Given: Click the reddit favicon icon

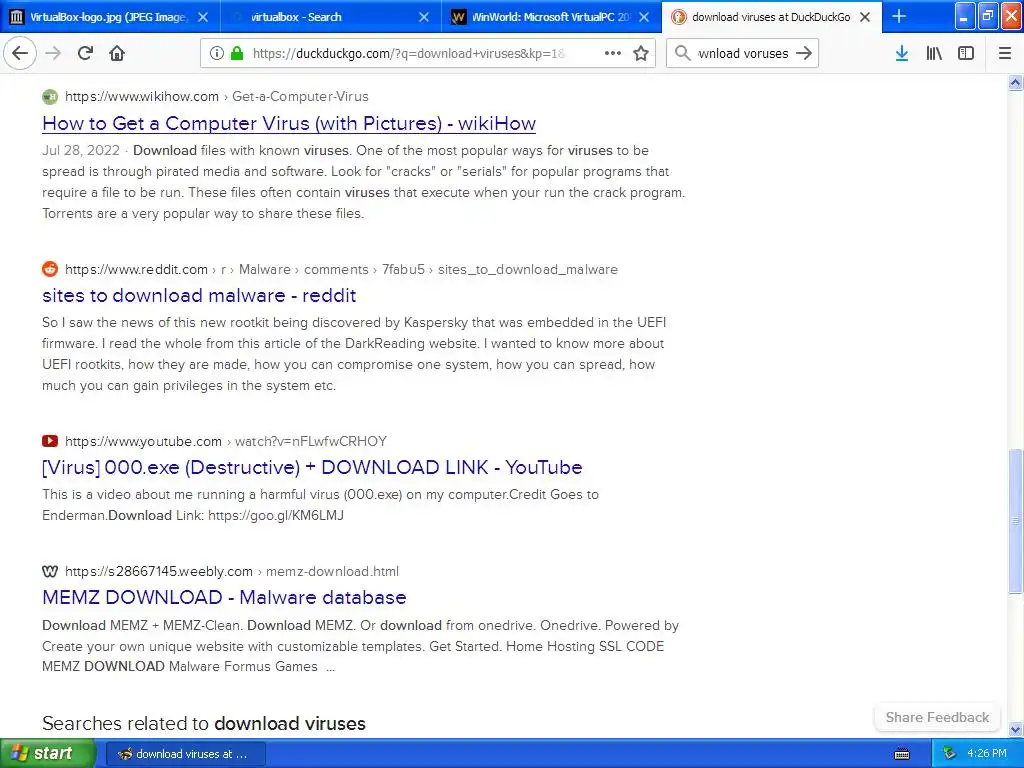Looking at the screenshot, I should click(x=50, y=269).
